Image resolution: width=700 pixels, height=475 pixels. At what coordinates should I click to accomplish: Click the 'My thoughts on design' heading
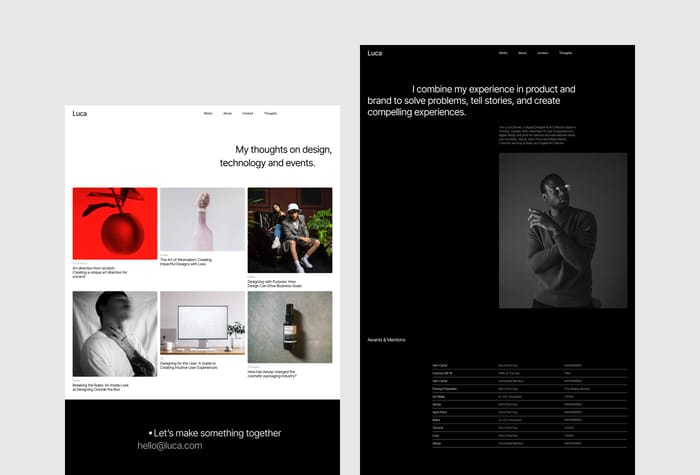pyautogui.click(x=276, y=156)
